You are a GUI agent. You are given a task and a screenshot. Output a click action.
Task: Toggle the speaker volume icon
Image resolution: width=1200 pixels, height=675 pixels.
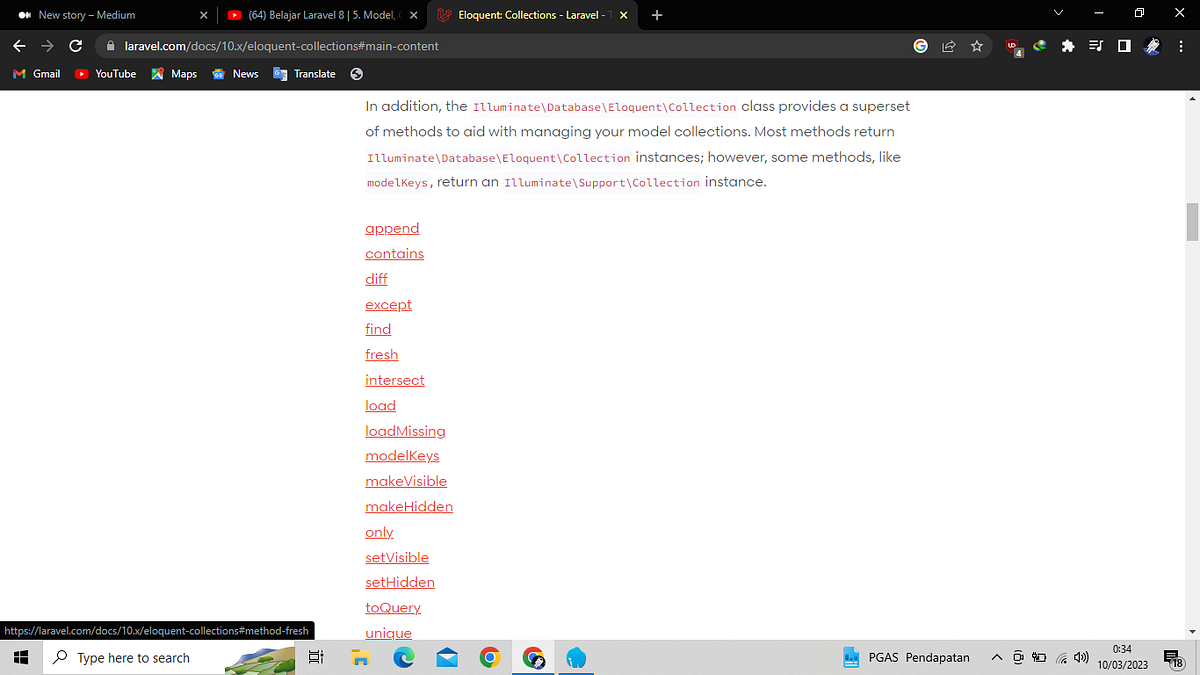pyautogui.click(x=1081, y=658)
